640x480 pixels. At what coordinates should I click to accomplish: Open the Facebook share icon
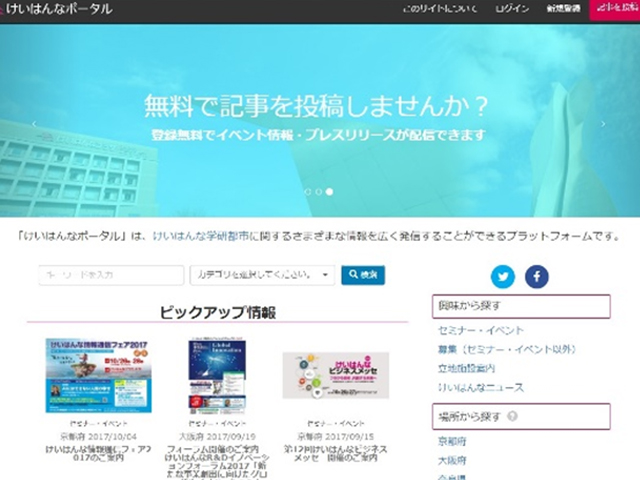[537, 277]
